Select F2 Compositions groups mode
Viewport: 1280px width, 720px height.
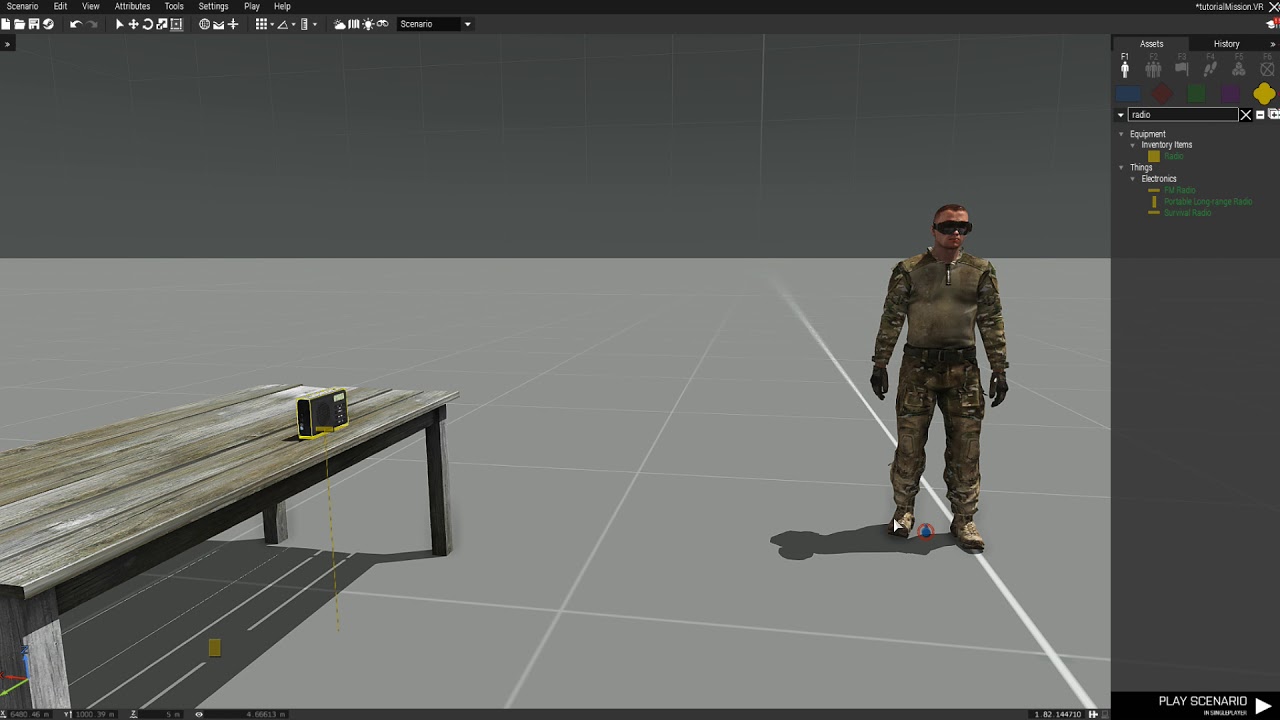[1153, 67]
